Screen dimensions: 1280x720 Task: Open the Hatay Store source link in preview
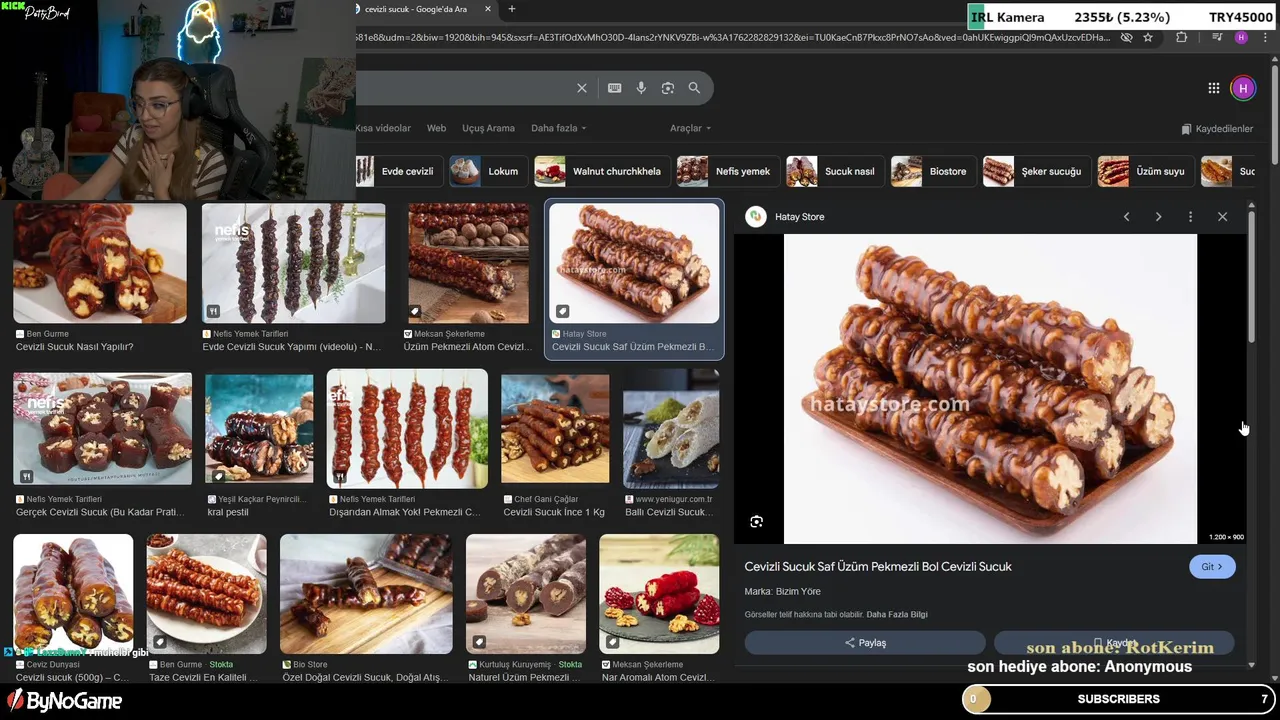pyautogui.click(x=799, y=217)
